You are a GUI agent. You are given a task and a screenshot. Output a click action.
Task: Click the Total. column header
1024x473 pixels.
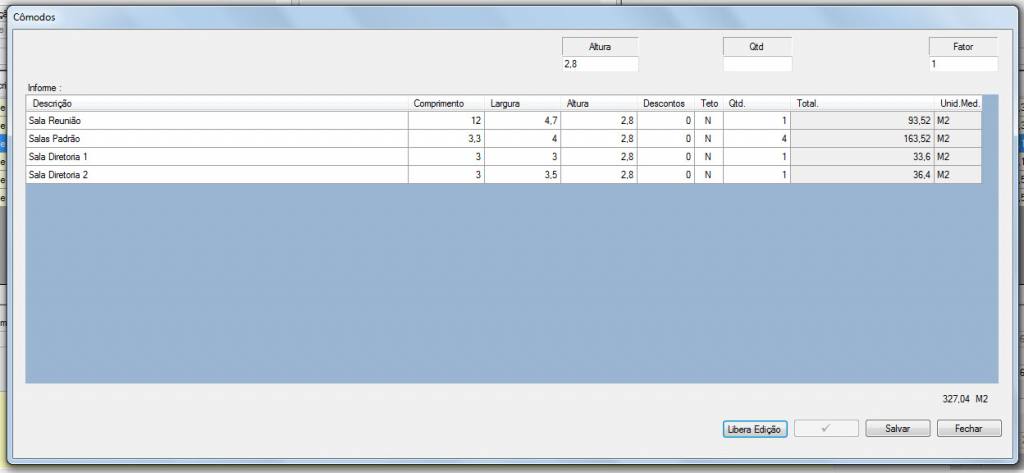click(x=862, y=103)
